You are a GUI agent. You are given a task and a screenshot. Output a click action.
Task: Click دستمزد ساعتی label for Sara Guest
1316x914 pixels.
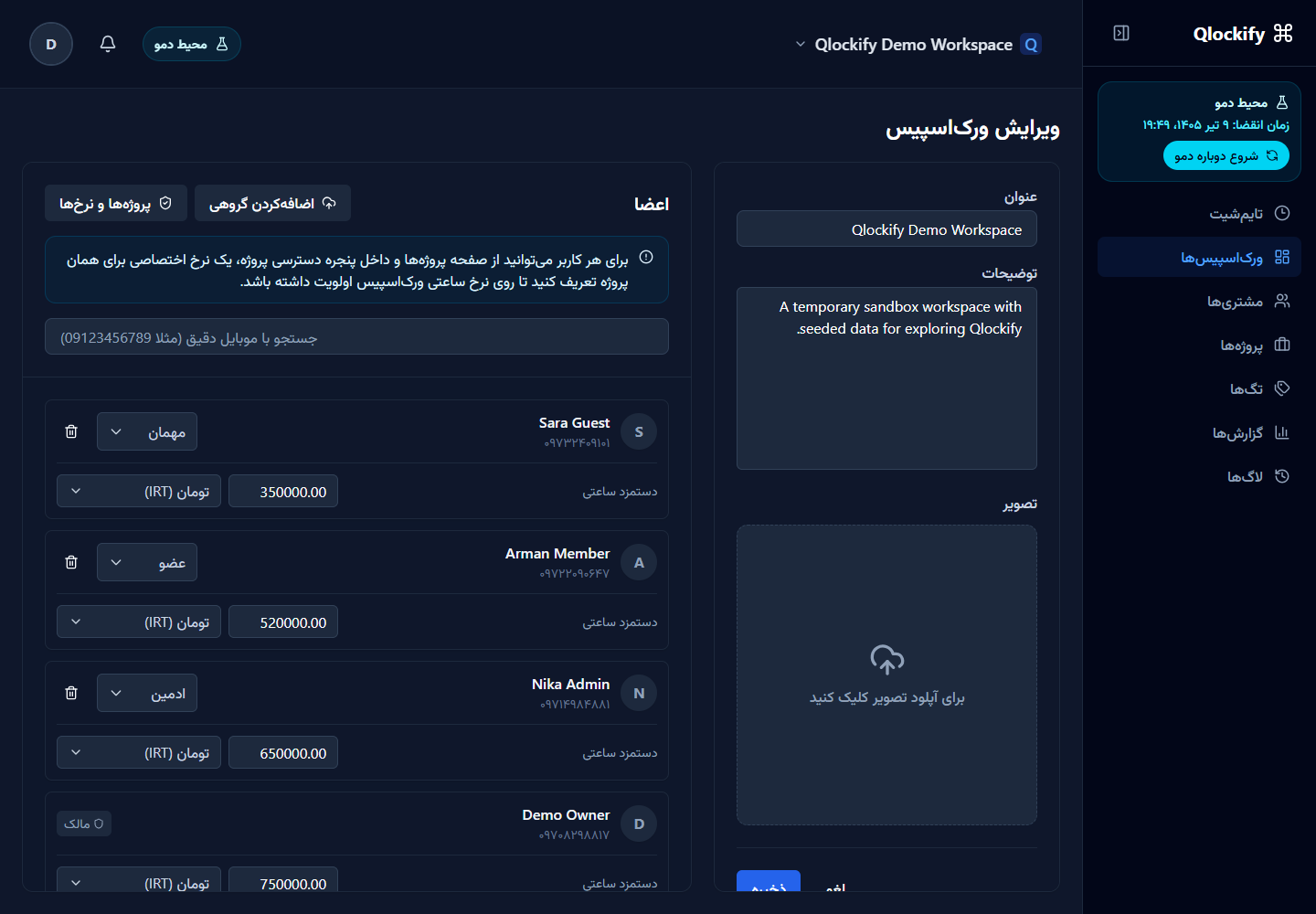(620, 492)
